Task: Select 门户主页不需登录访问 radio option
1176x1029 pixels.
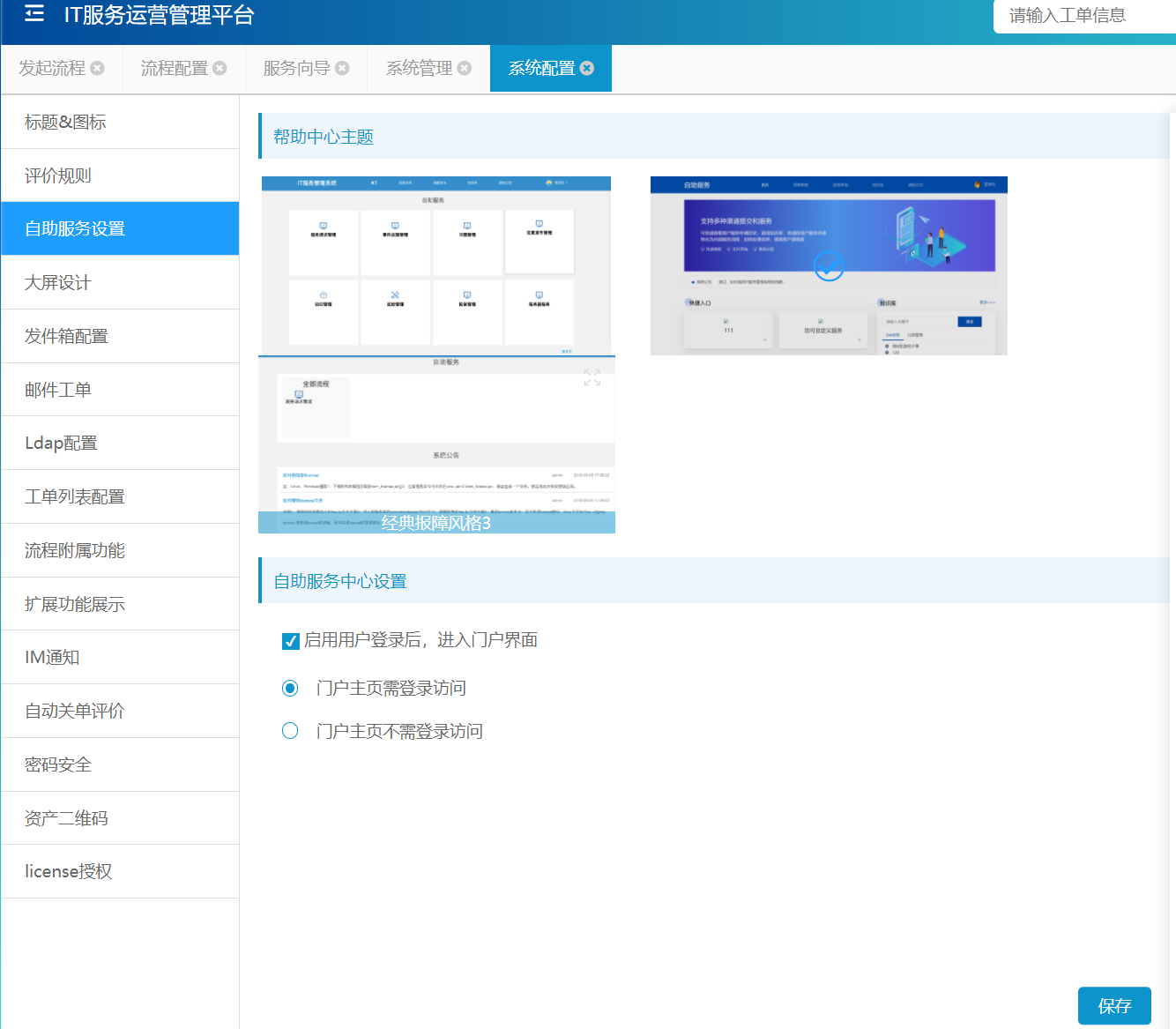Action: tap(290, 731)
